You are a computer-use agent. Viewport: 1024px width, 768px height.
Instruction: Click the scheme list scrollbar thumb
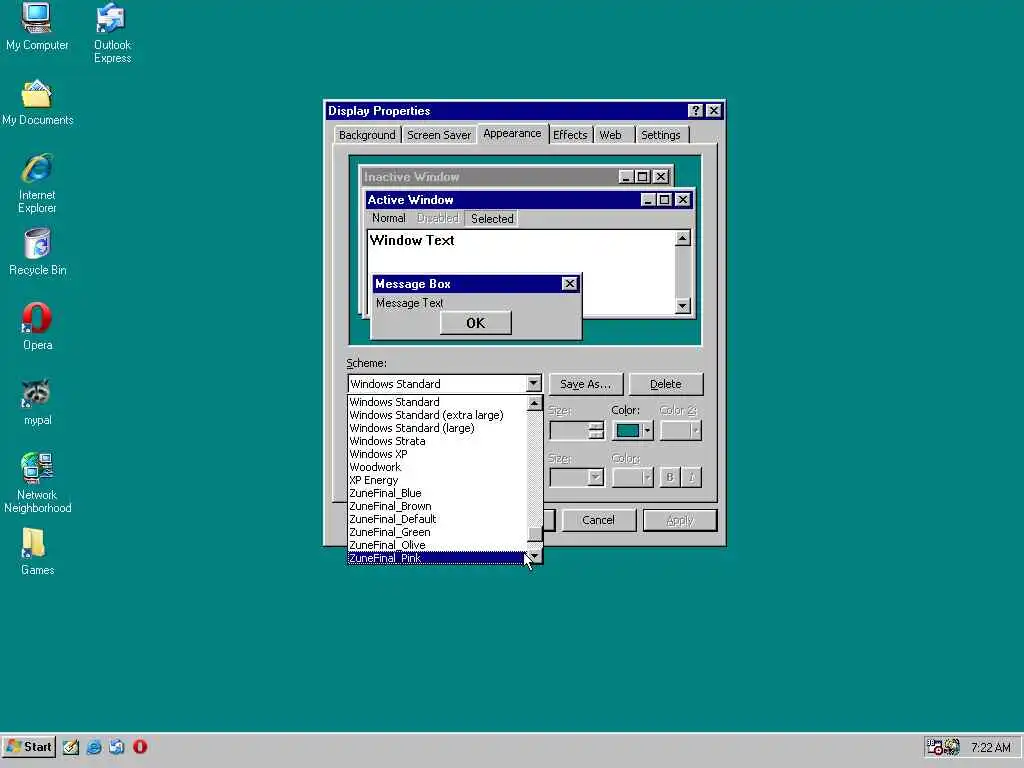[x=534, y=534]
